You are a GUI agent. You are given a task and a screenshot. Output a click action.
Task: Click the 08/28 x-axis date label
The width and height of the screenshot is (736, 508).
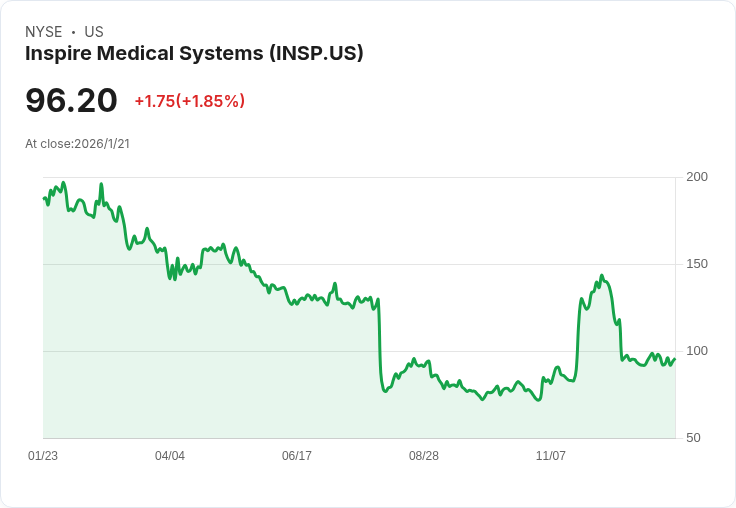(424, 456)
